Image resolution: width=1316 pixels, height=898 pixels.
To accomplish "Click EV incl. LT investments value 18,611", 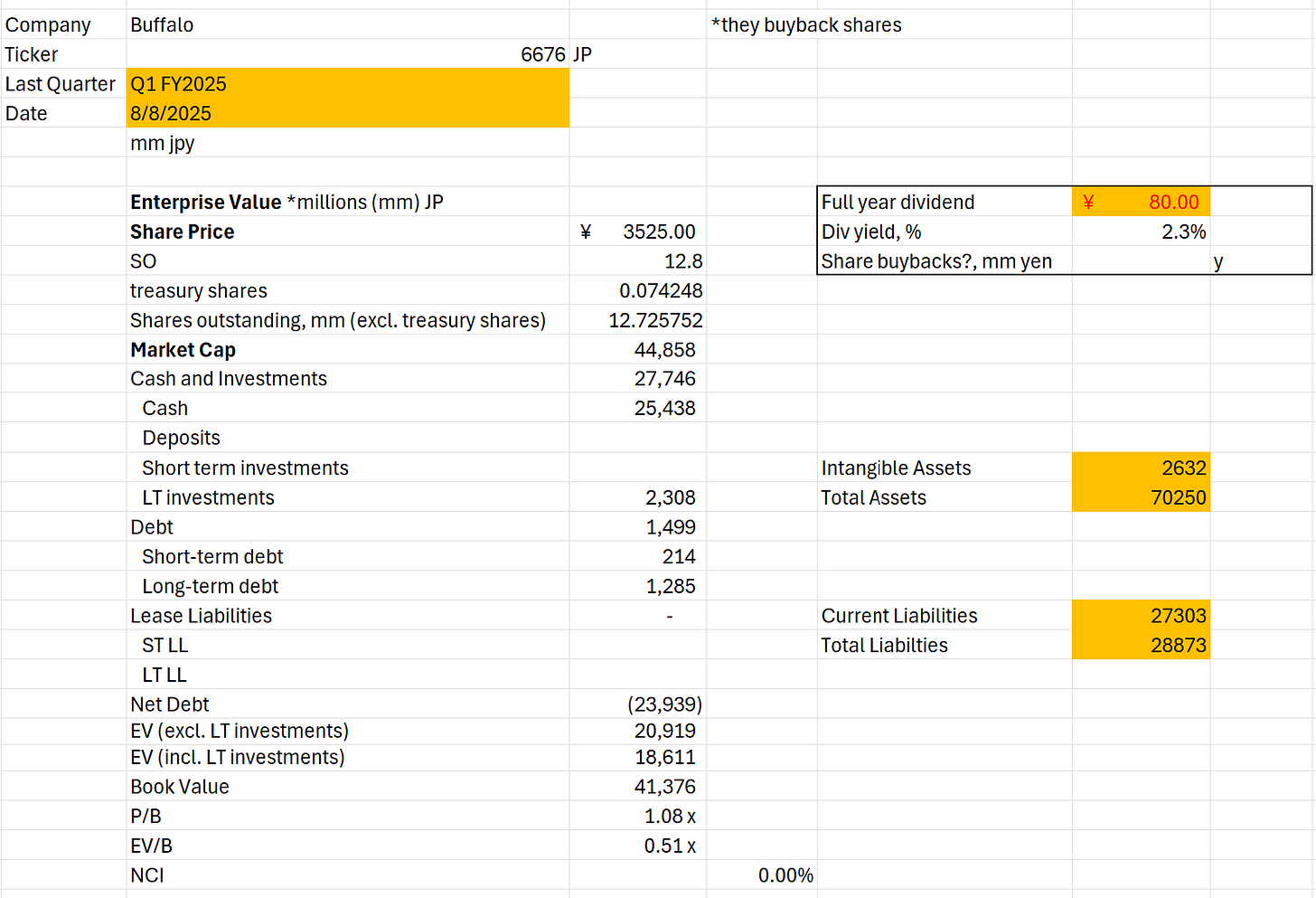I will pos(665,757).
